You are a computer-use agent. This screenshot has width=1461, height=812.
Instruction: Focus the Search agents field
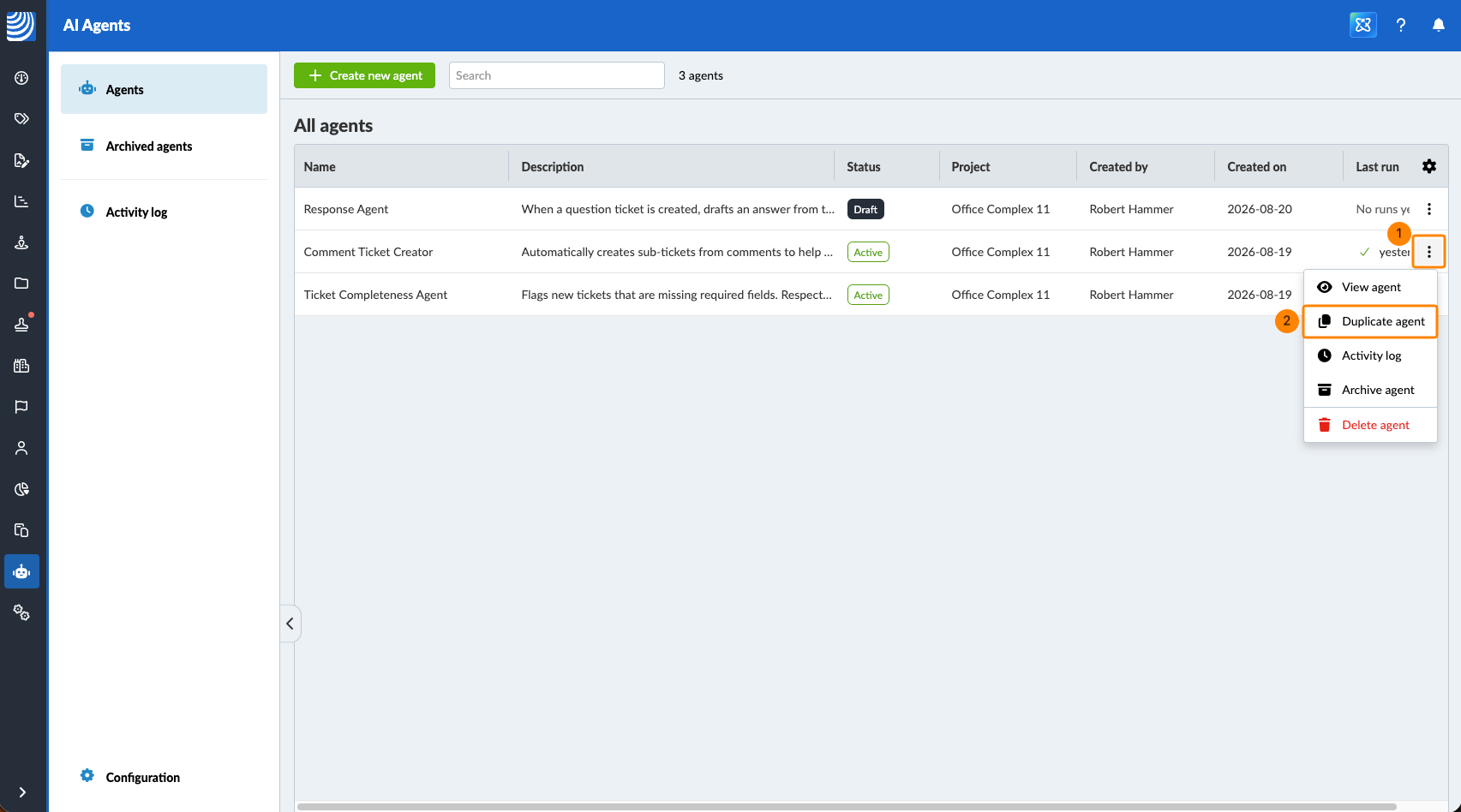pos(556,75)
